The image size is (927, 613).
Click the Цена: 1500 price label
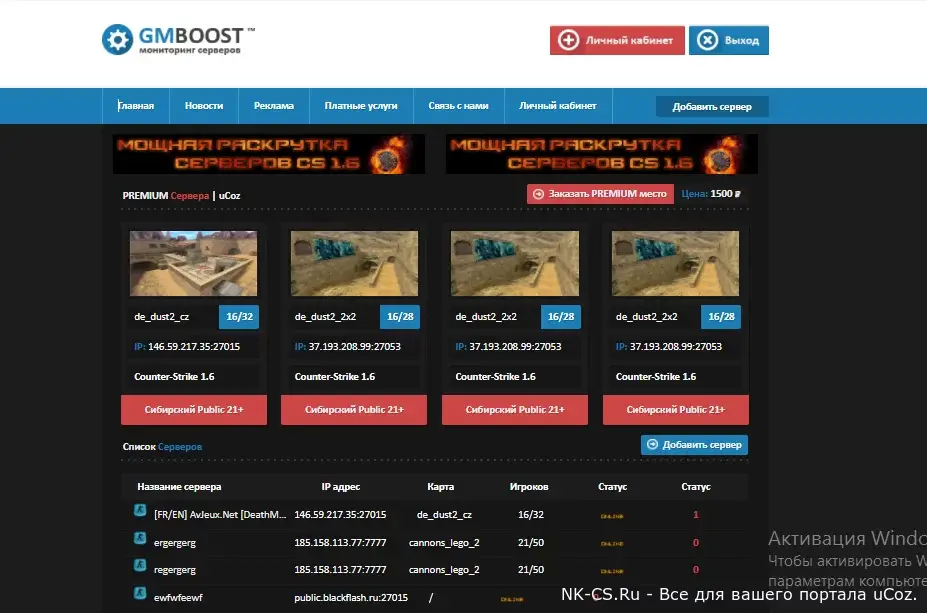click(x=711, y=194)
